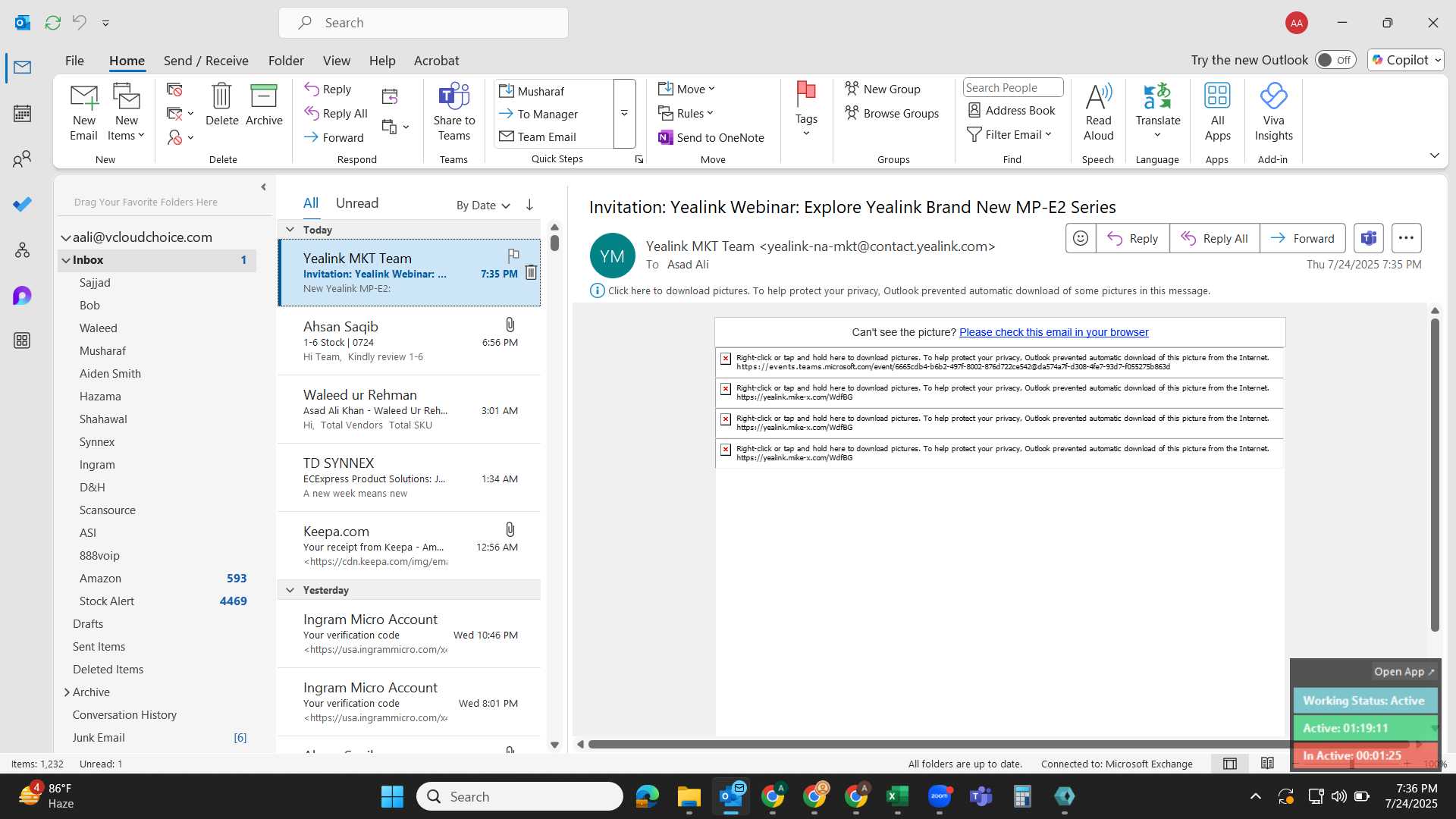Click Forward in reading pane
Viewport: 1456px width, 819px height.
pyautogui.click(x=1302, y=238)
